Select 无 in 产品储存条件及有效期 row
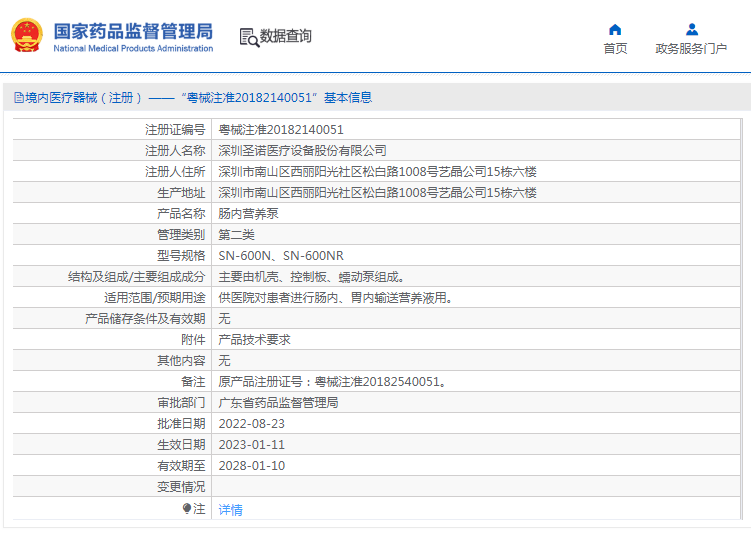The width and height of the screenshot is (751, 537). 225,319
